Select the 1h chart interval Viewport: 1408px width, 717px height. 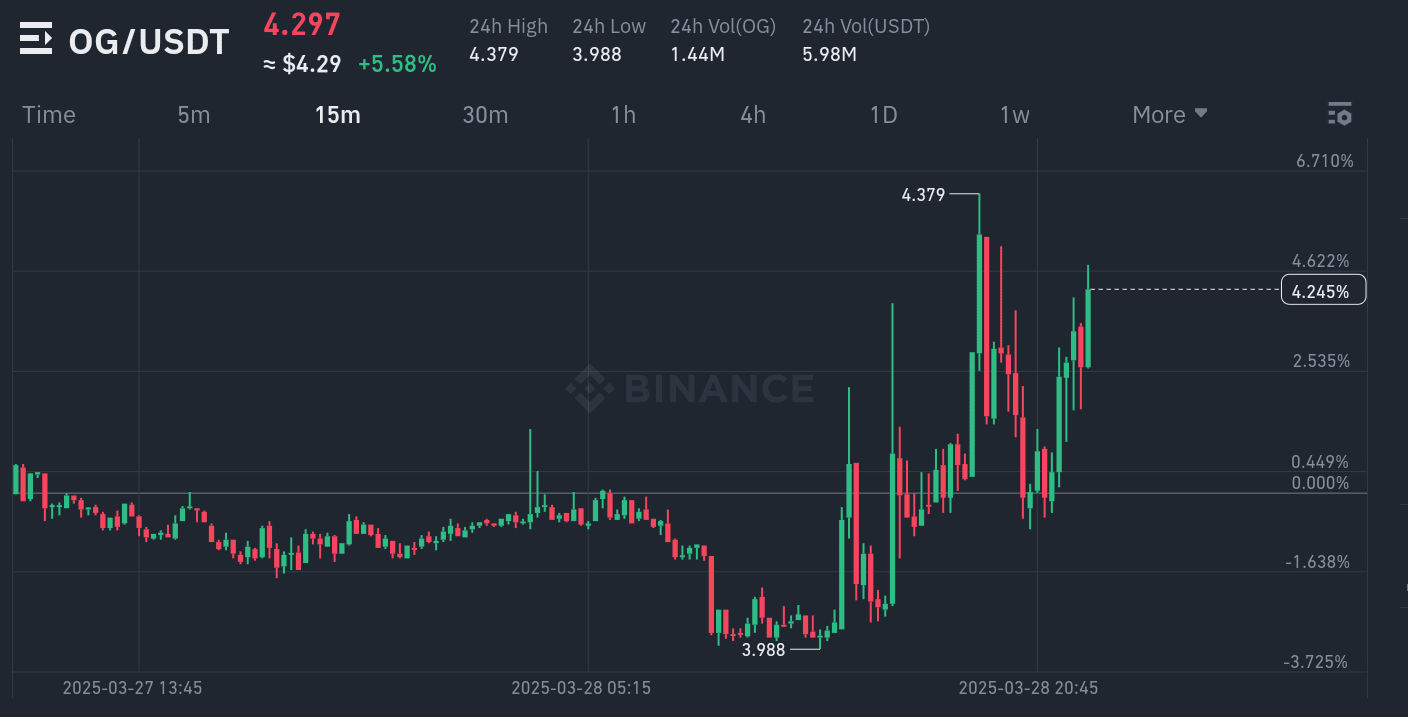(x=623, y=114)
